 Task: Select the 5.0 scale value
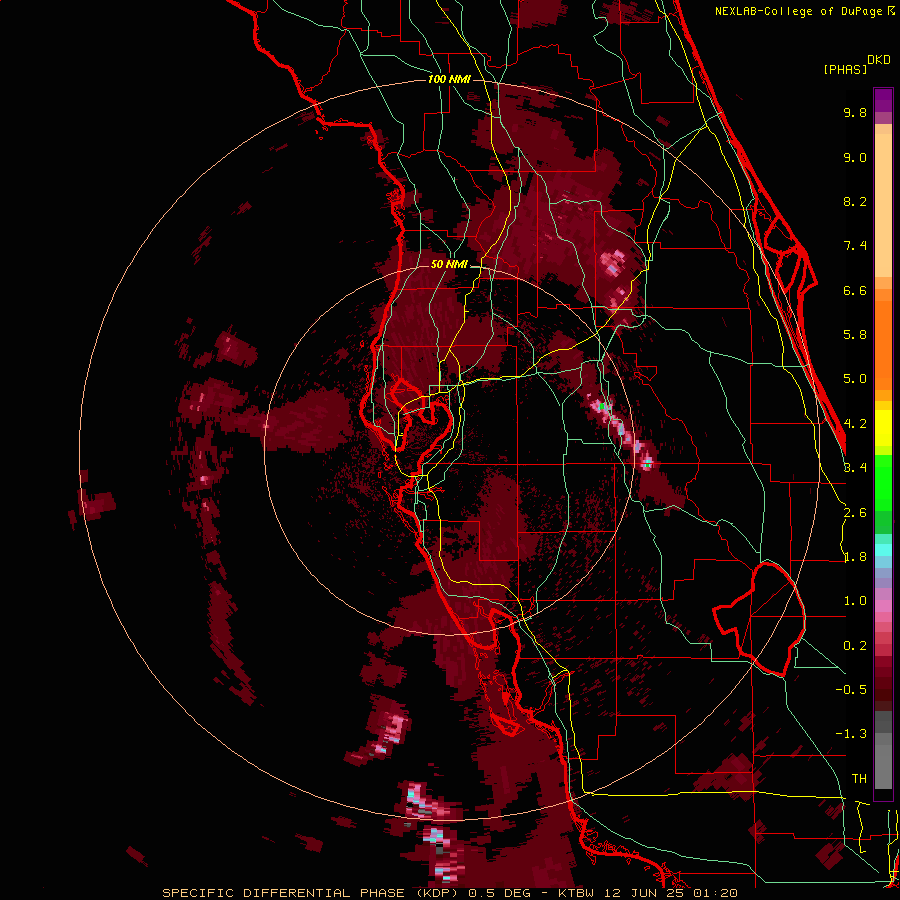click(x=855, y=379)
